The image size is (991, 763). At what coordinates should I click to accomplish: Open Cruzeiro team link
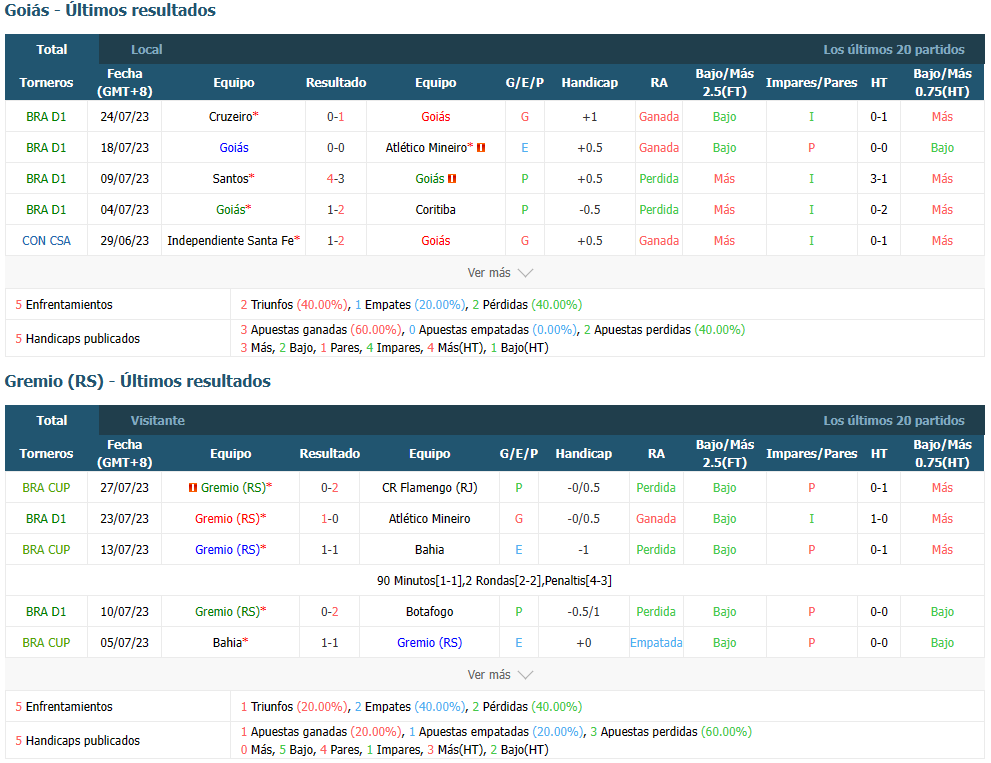point(231,117)
